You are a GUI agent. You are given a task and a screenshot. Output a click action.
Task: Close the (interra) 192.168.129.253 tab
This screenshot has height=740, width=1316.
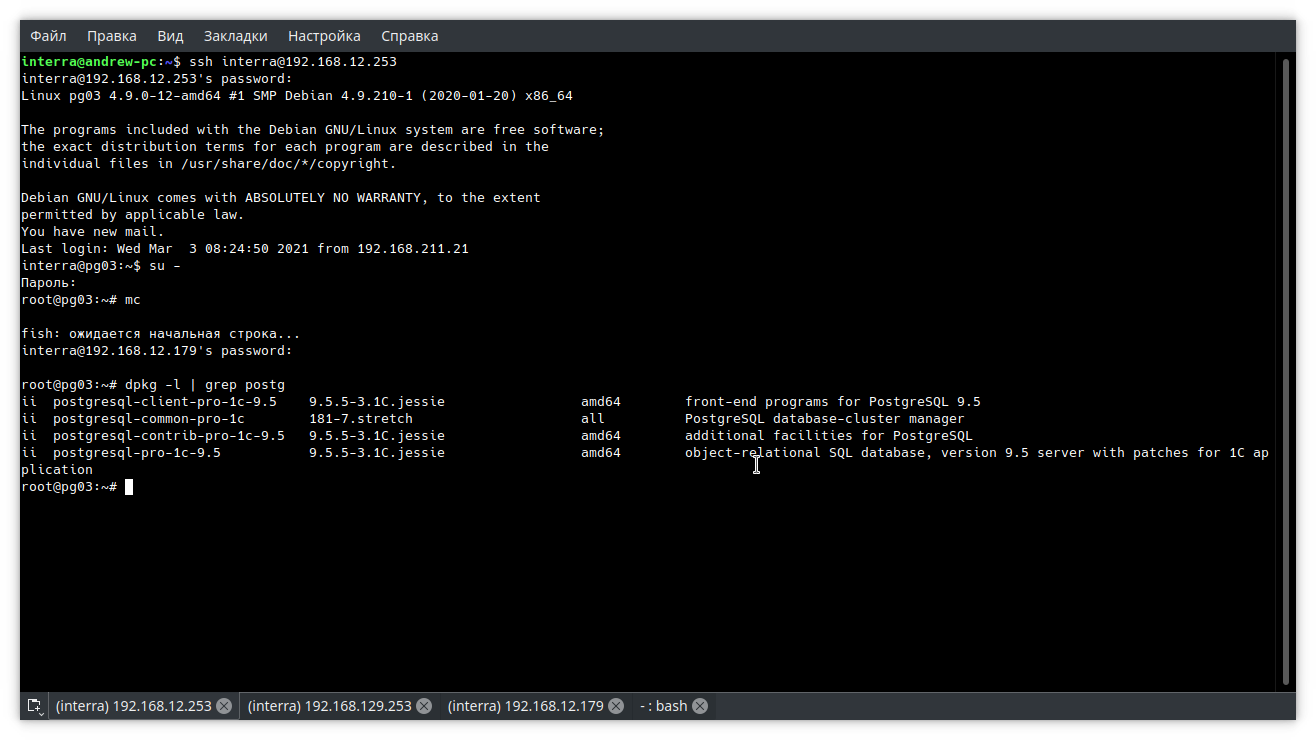[x=424, y=706]
